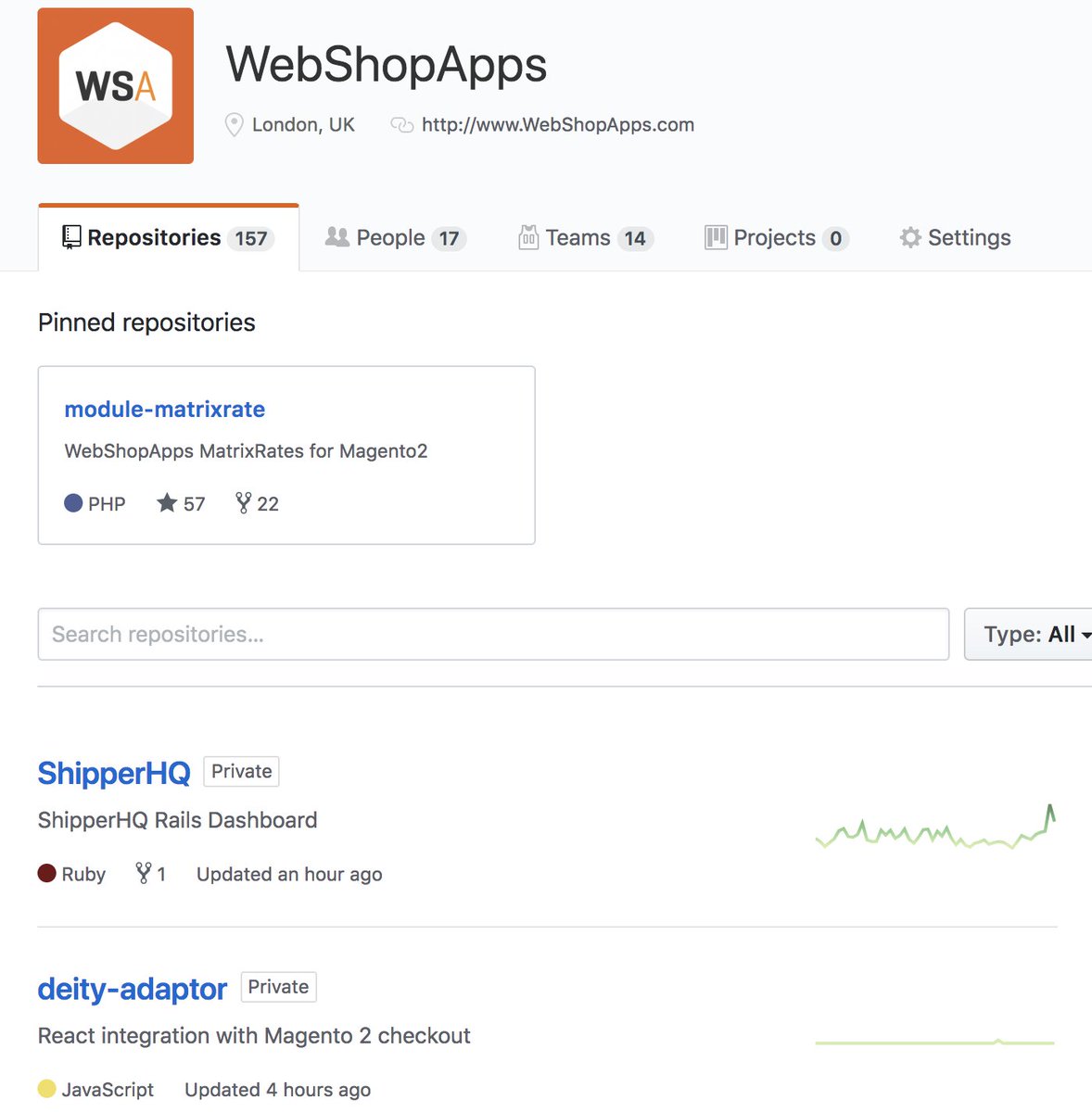This screenshot has width=1092, height=1112.
Task: Click the Private label next to deity-adaptor
Action: [279, 987]
